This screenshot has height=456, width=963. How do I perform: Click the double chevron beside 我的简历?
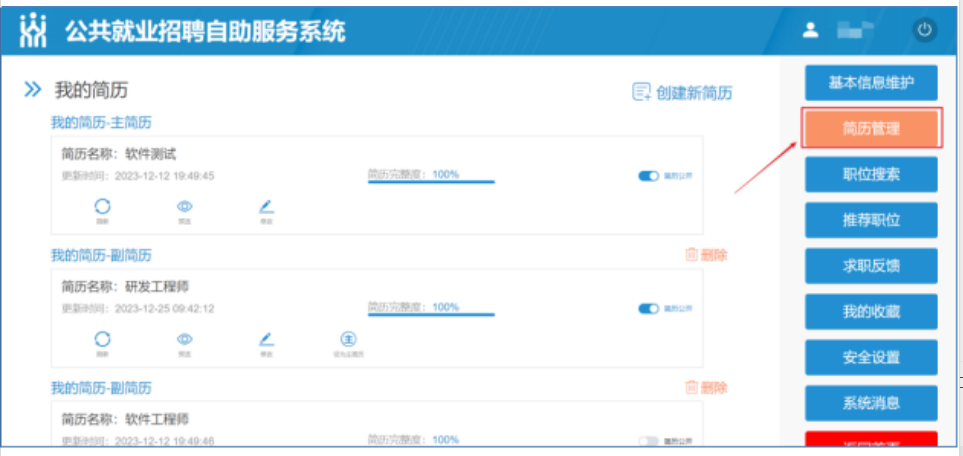click(33, 90)
